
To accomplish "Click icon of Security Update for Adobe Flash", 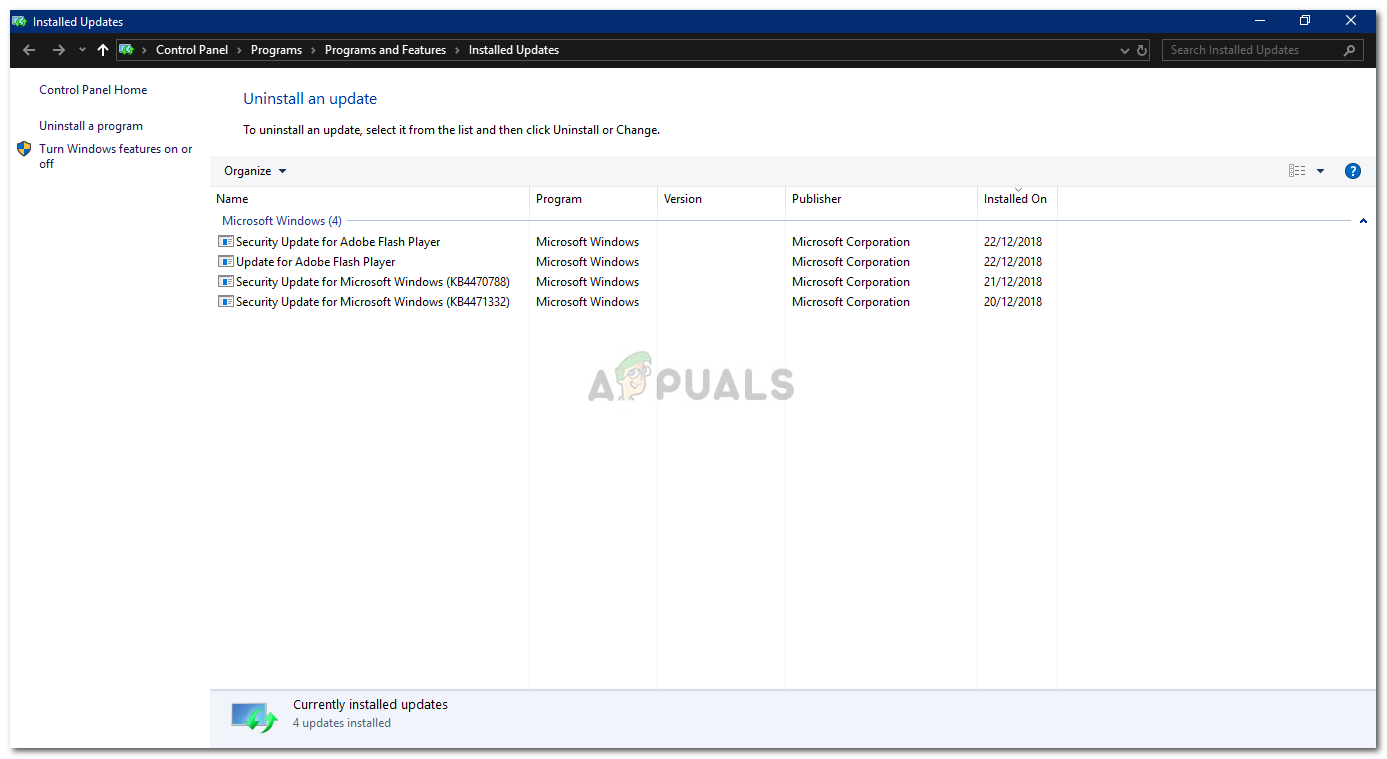I will [225, 242].
